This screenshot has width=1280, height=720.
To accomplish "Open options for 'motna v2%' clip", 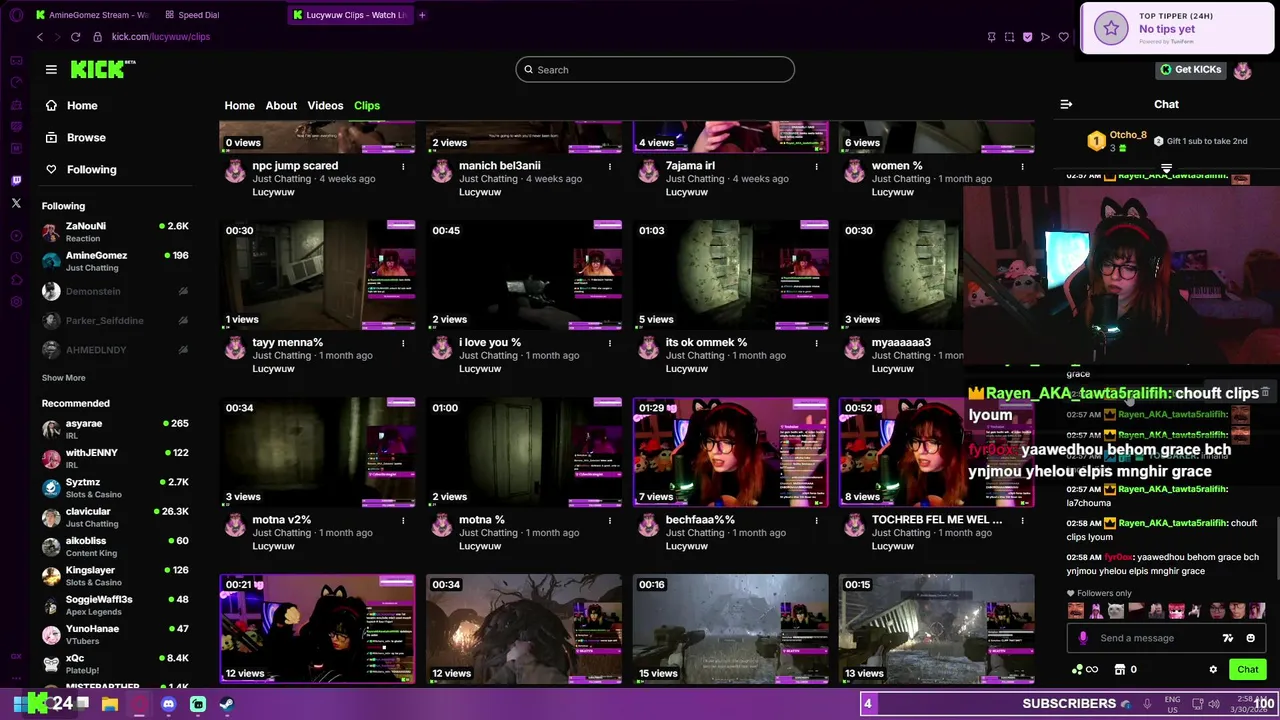I will [403, 520].
